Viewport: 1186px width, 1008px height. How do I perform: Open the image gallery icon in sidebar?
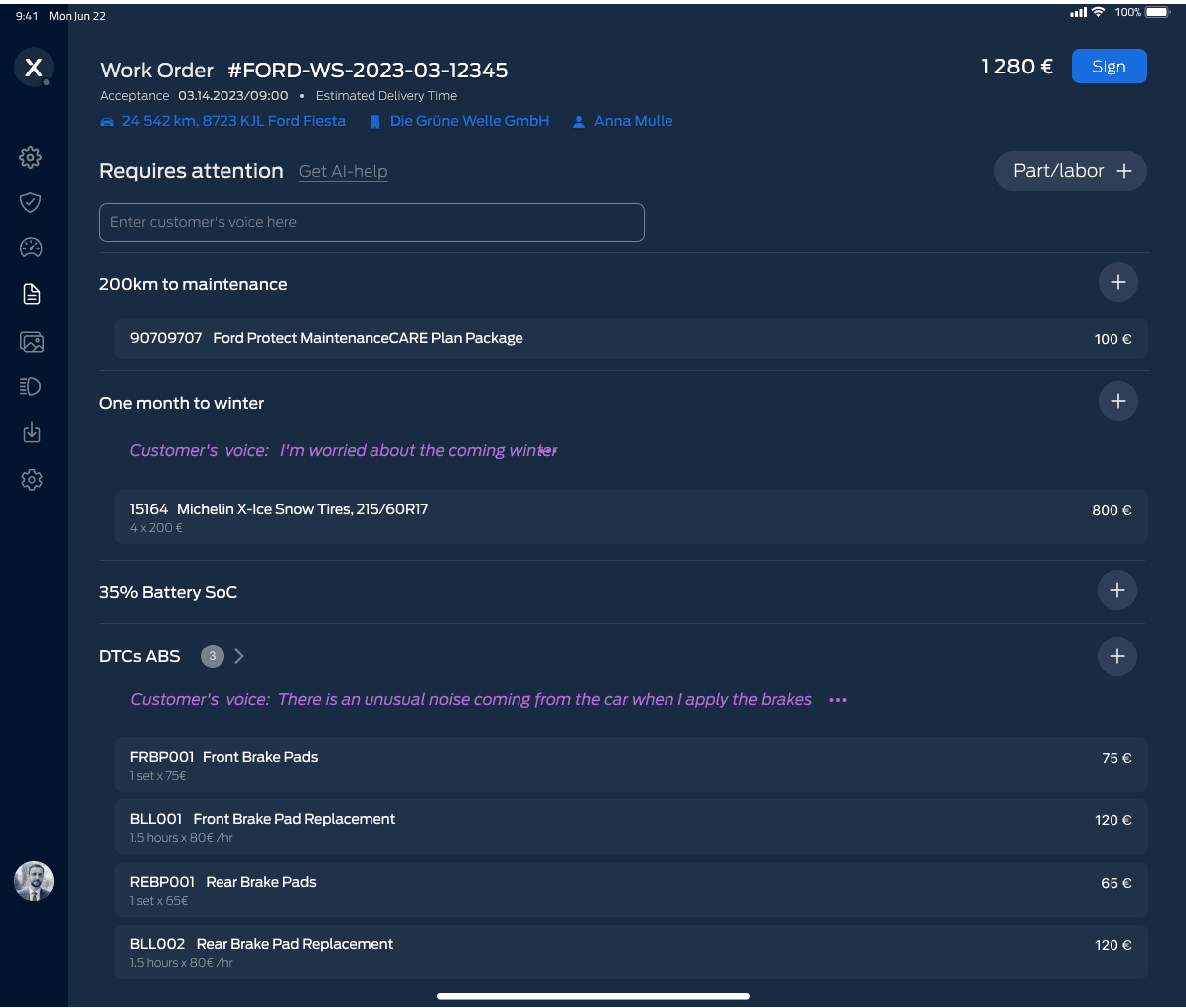31,342
